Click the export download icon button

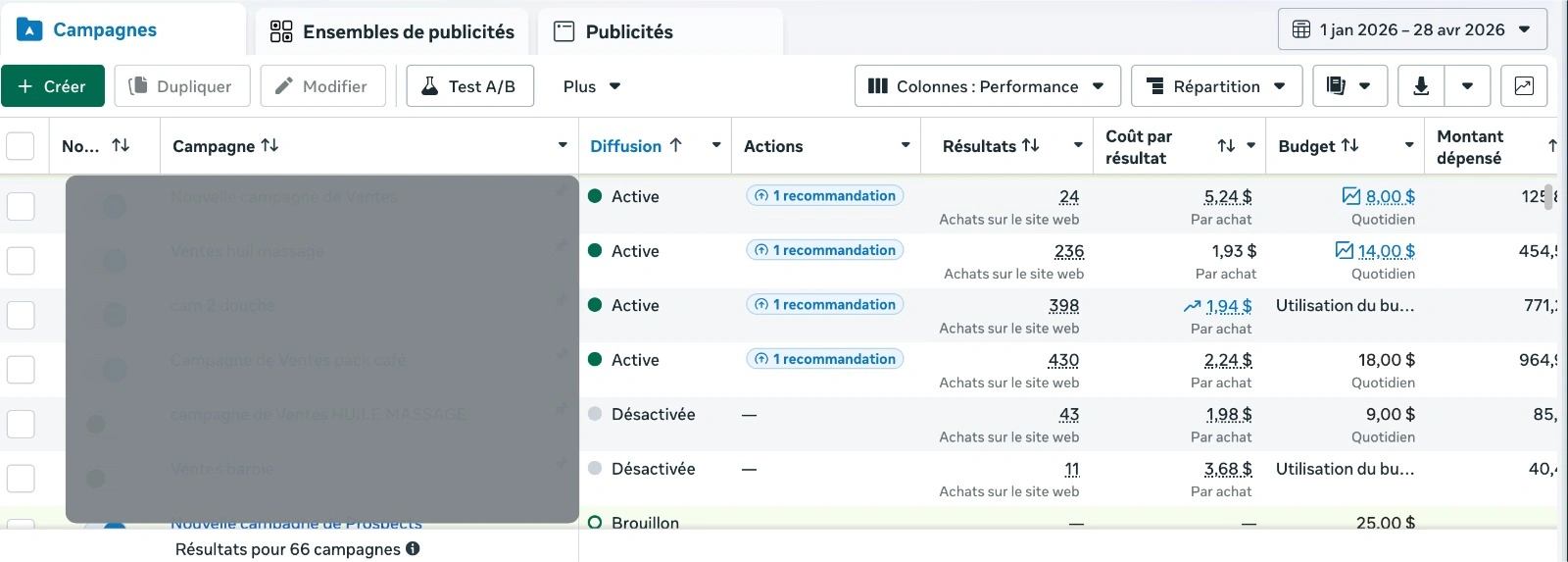(x=1420, y=86)
